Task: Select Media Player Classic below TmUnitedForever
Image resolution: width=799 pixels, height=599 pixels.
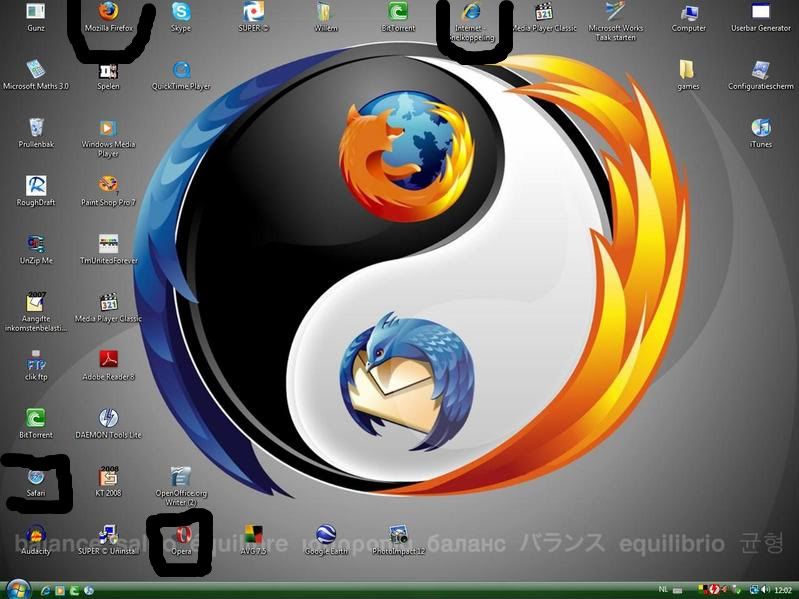Action: click(x=108, y=307)
